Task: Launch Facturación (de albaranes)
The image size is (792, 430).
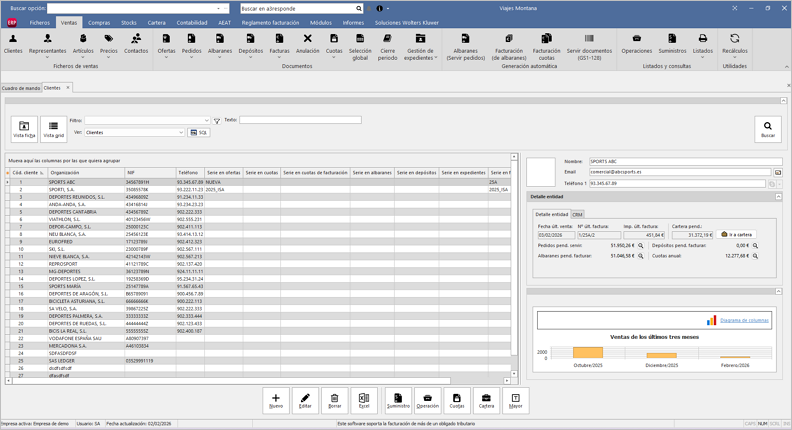Action: tap(509, 47)
